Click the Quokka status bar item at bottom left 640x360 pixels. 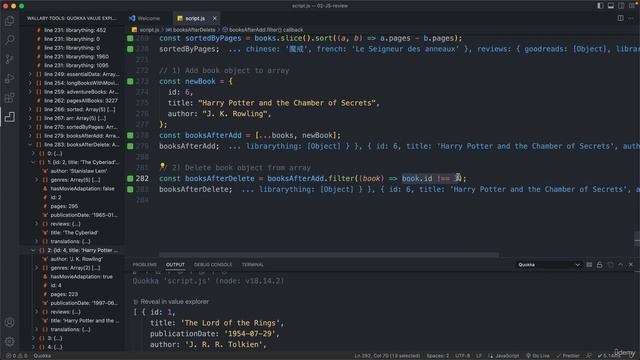42,356
